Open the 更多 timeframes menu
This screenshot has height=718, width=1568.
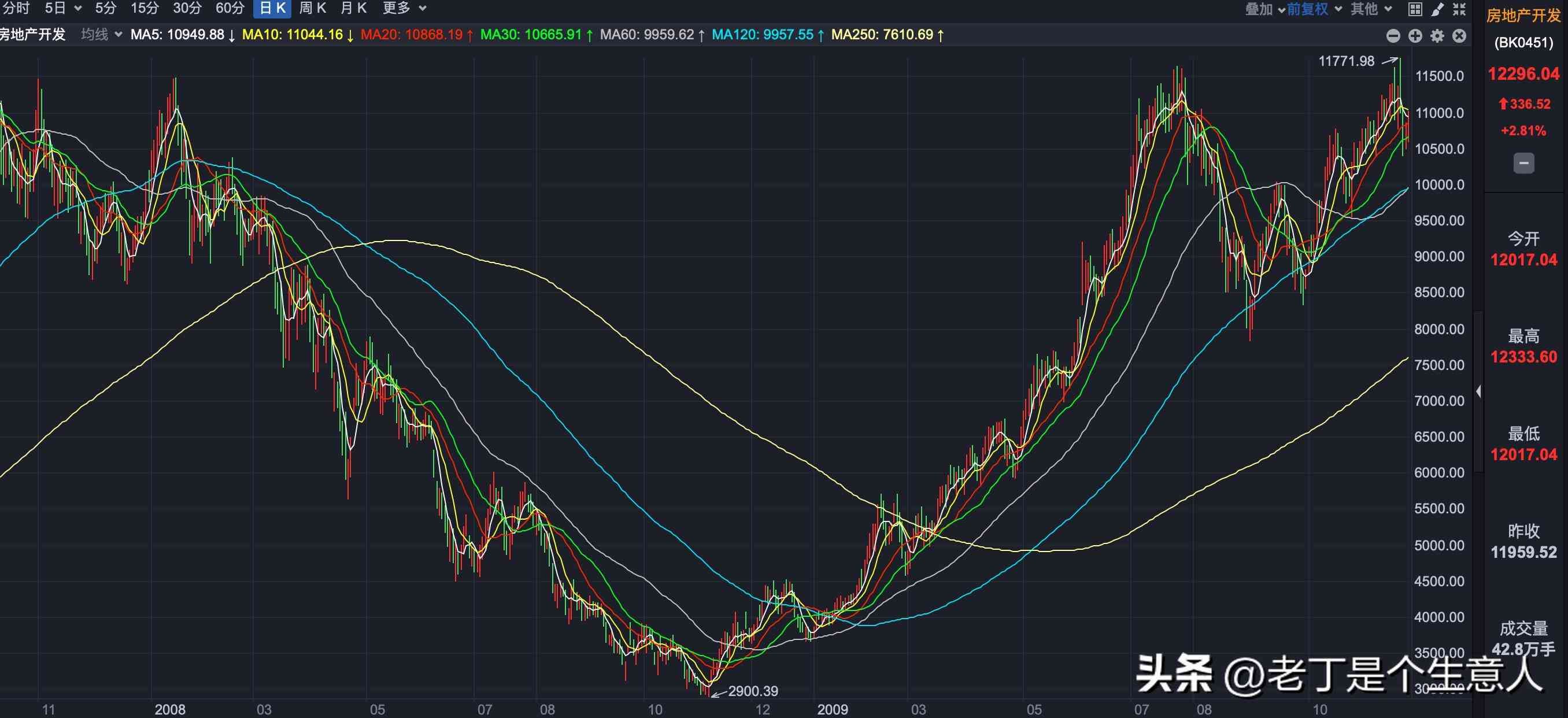coord(404,9)
